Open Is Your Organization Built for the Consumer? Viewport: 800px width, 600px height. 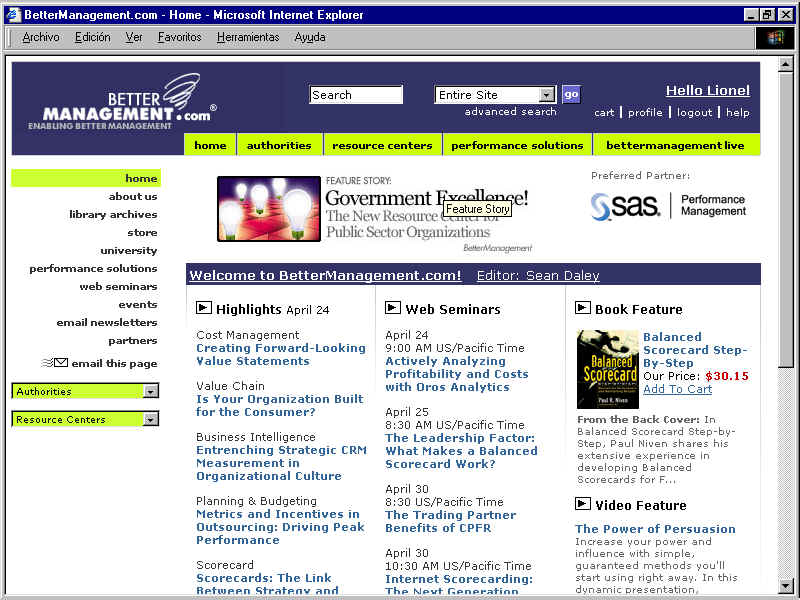pos(280,406)
